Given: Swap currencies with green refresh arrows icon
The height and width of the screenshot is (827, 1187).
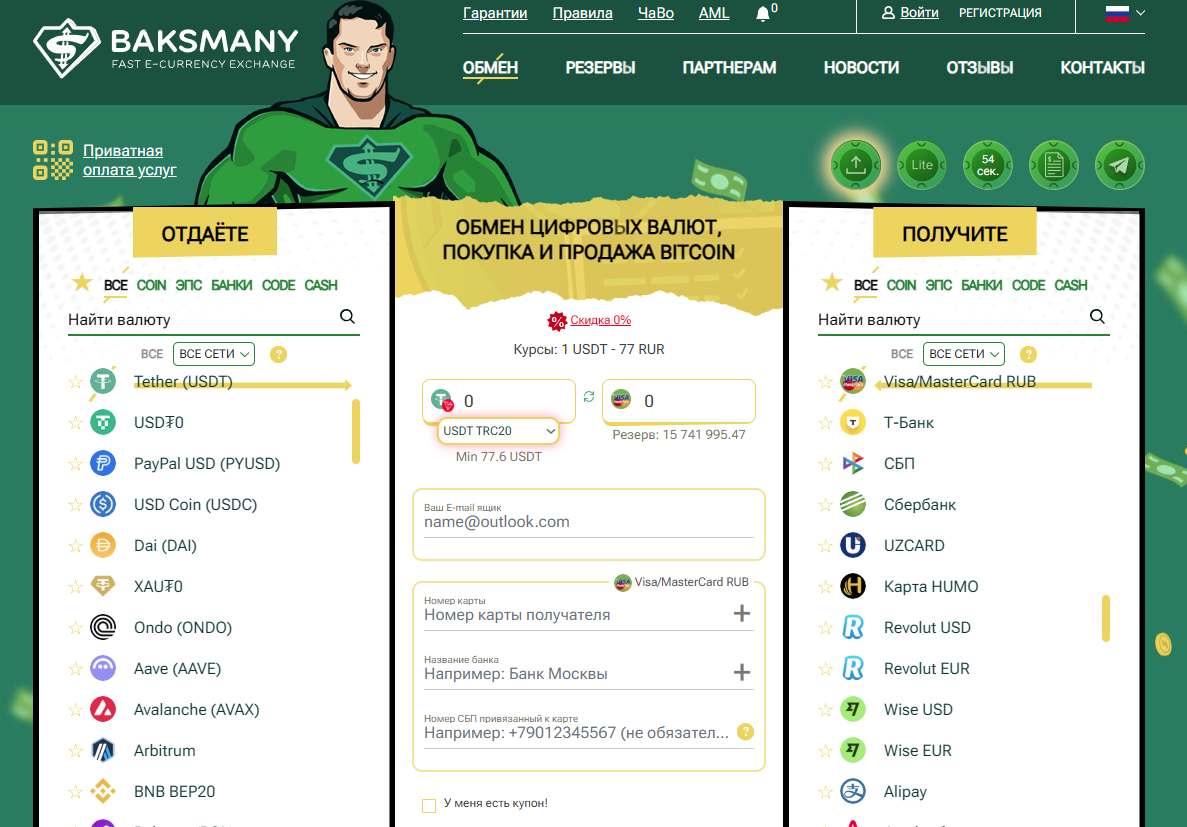Looking at the screenshot, I should pyautogui.click(x=589, y=397).
